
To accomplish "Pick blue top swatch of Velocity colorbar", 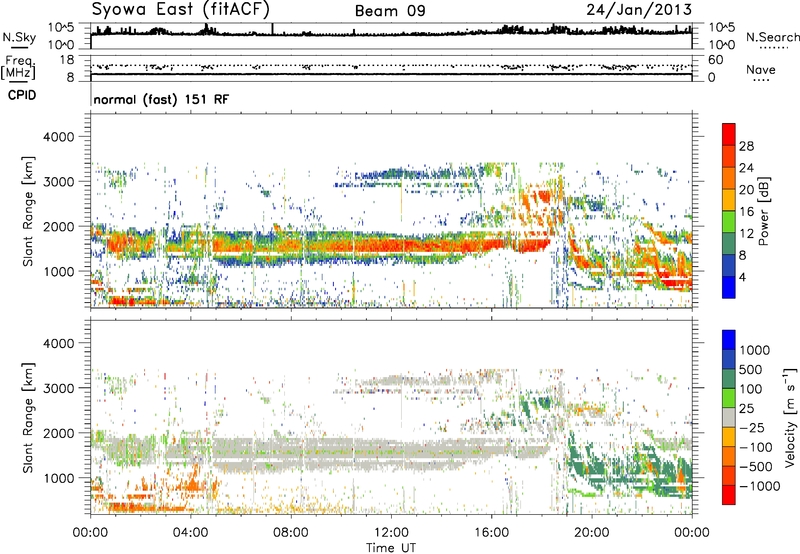I will point(729,340).
